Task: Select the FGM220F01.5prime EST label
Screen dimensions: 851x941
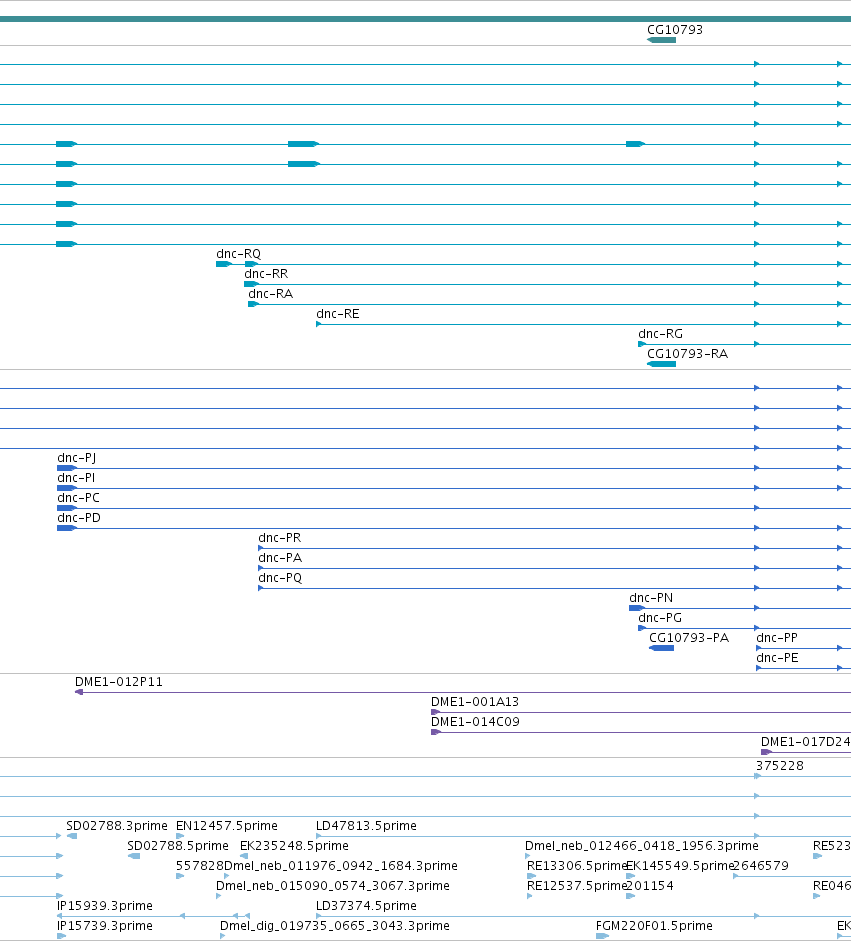Action: click(654, 926)
